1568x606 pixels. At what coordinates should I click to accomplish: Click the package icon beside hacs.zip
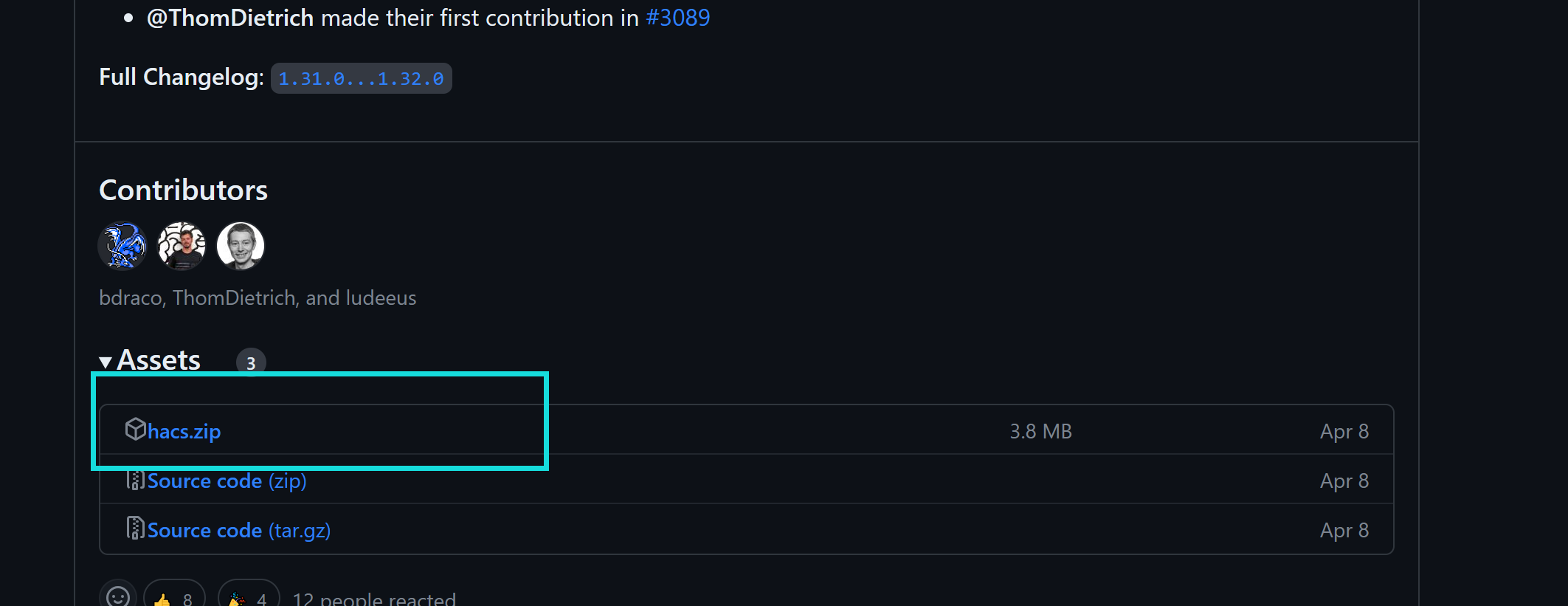[x=135, y=429]
